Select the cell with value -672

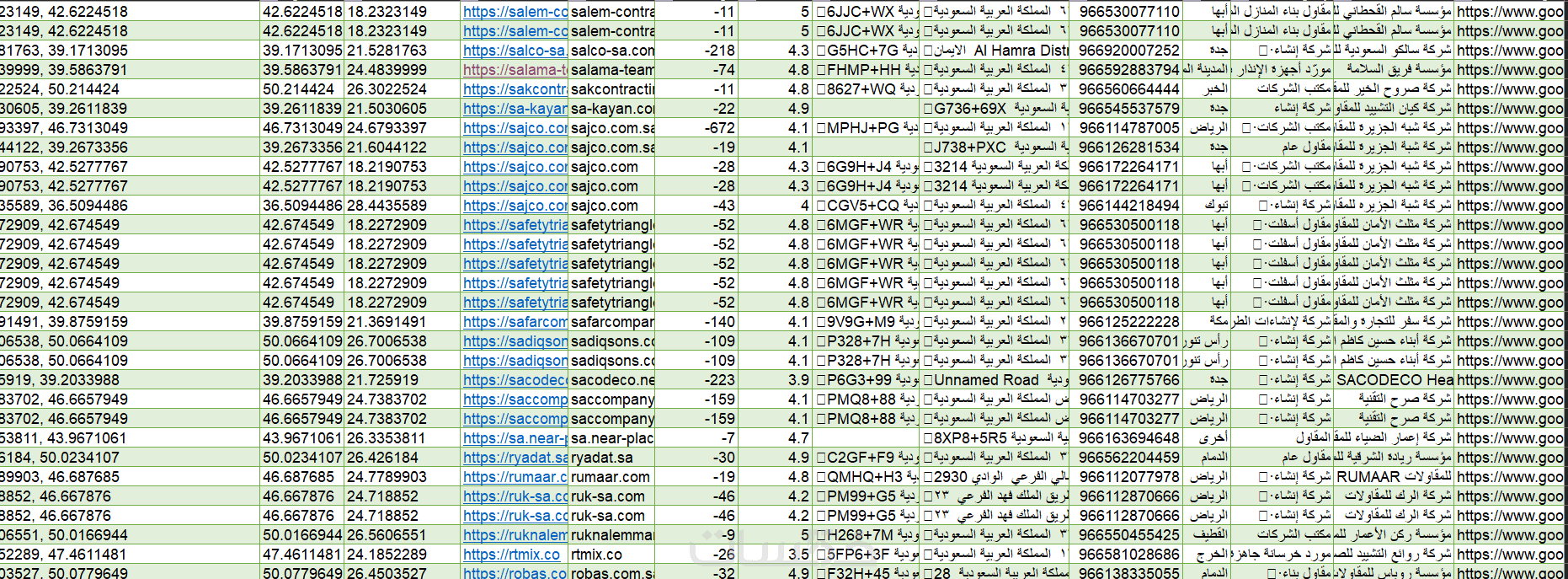(697, 128)
